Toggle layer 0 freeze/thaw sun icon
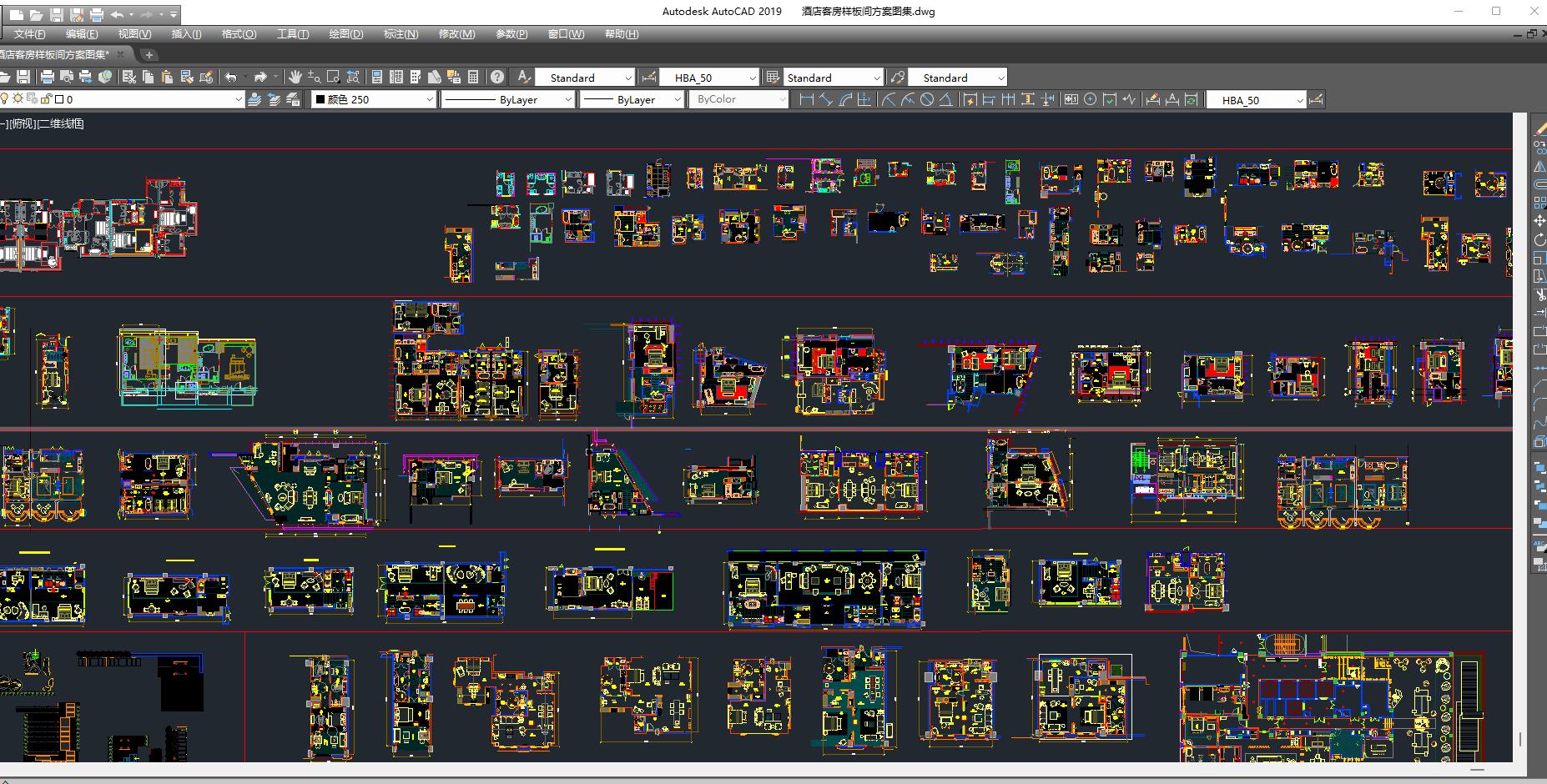Screen dimensions: 1547x784 [x=18, y=99]
